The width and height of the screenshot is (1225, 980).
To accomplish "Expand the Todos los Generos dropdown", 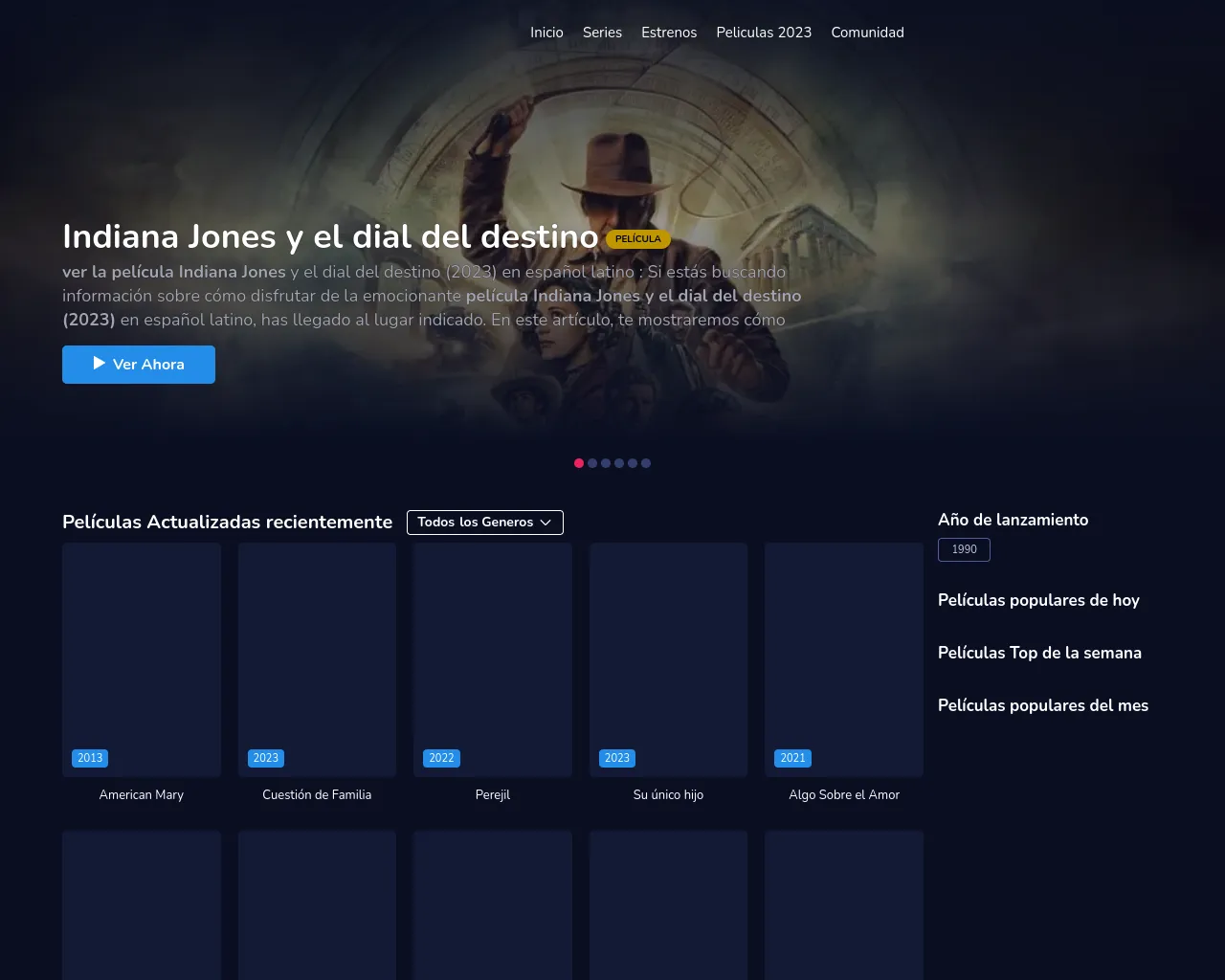I will 484,523.
